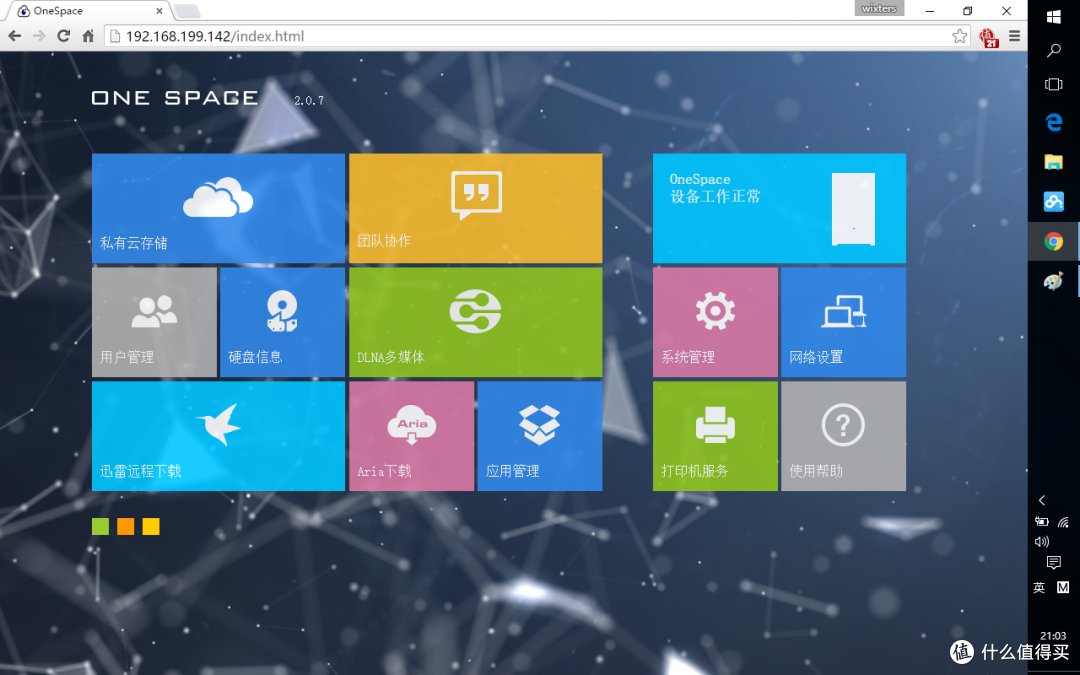Screen dimensions: 1080x675
Task: Click the taskbar search magnifier icon
Action: [1054, 50]
